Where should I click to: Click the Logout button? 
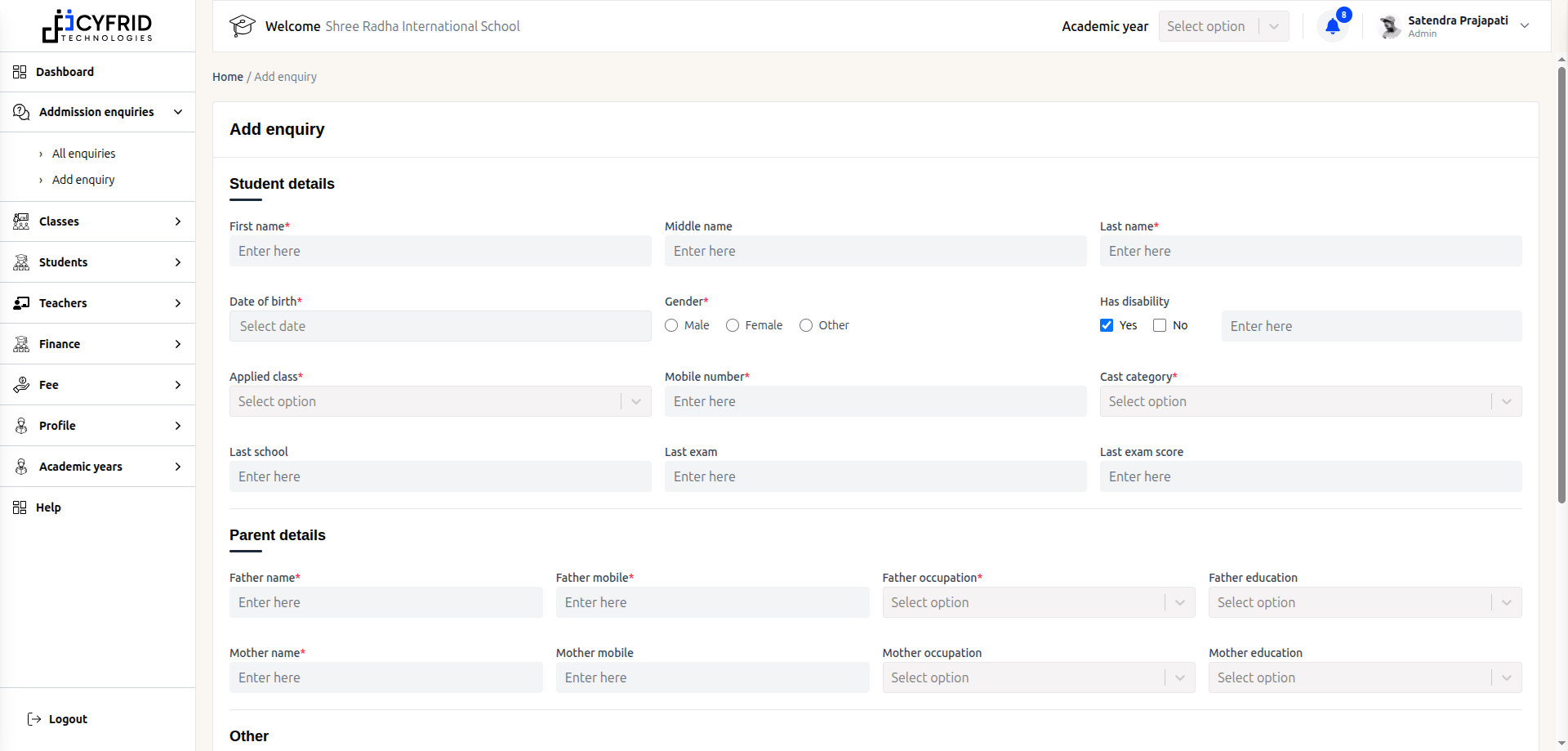coord(58,719)
